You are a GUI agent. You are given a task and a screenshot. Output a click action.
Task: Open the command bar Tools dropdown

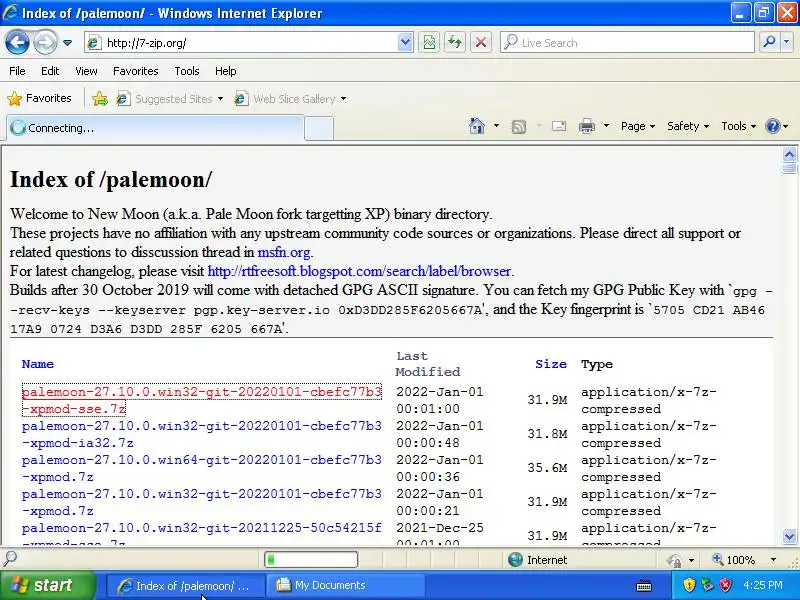[x=738, y=126]
